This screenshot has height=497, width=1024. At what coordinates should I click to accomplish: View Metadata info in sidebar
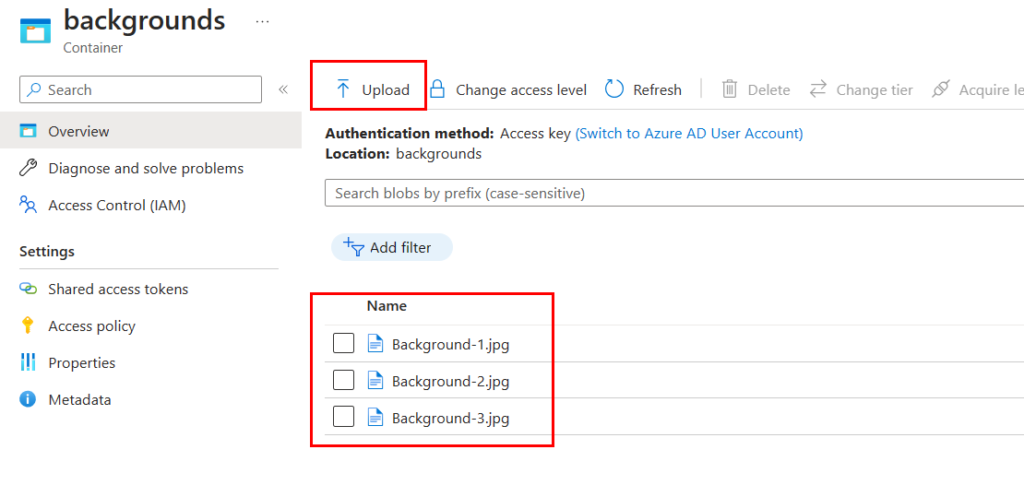79,400
